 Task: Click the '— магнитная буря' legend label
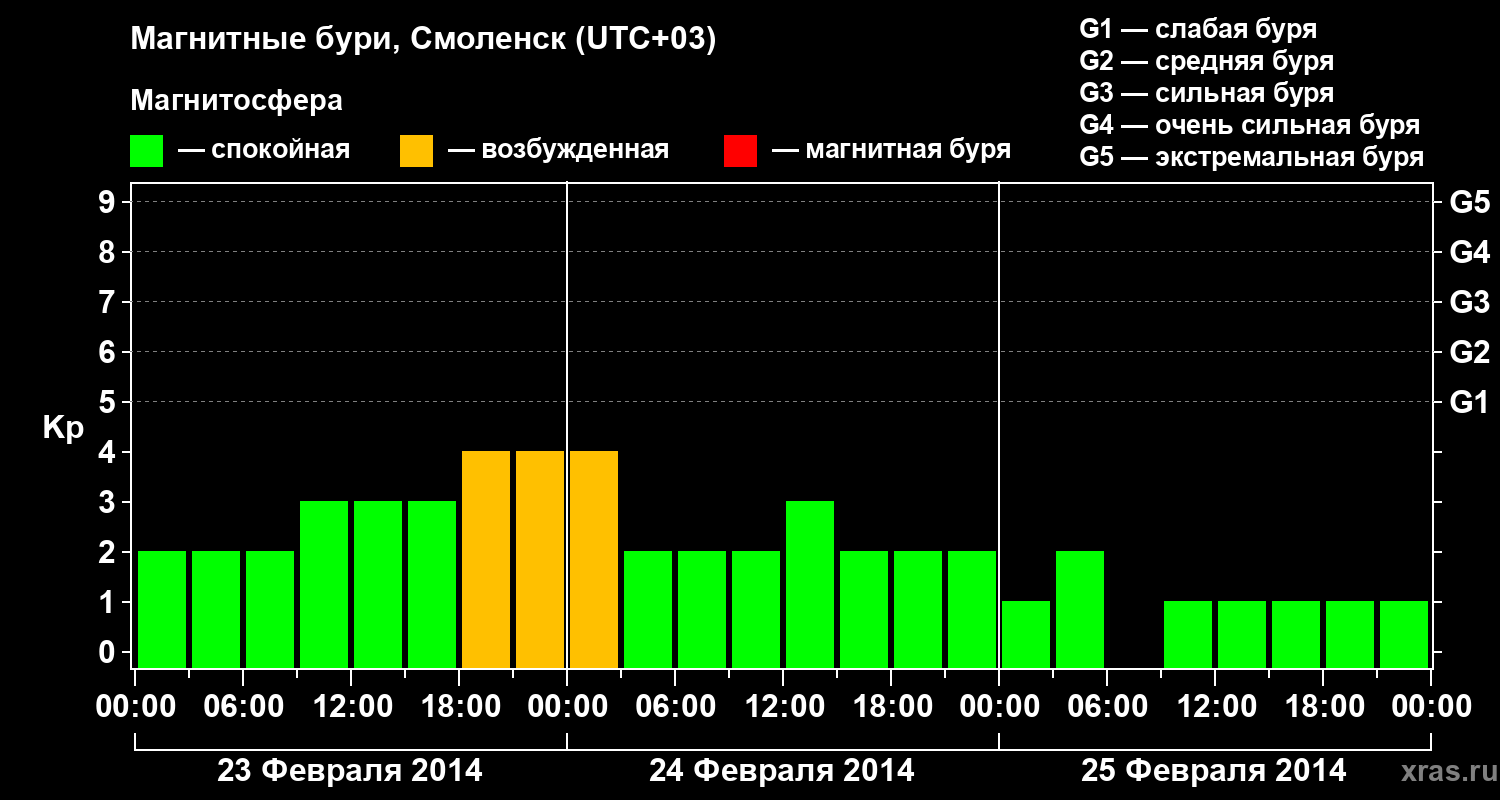click(x=891, y=151)
